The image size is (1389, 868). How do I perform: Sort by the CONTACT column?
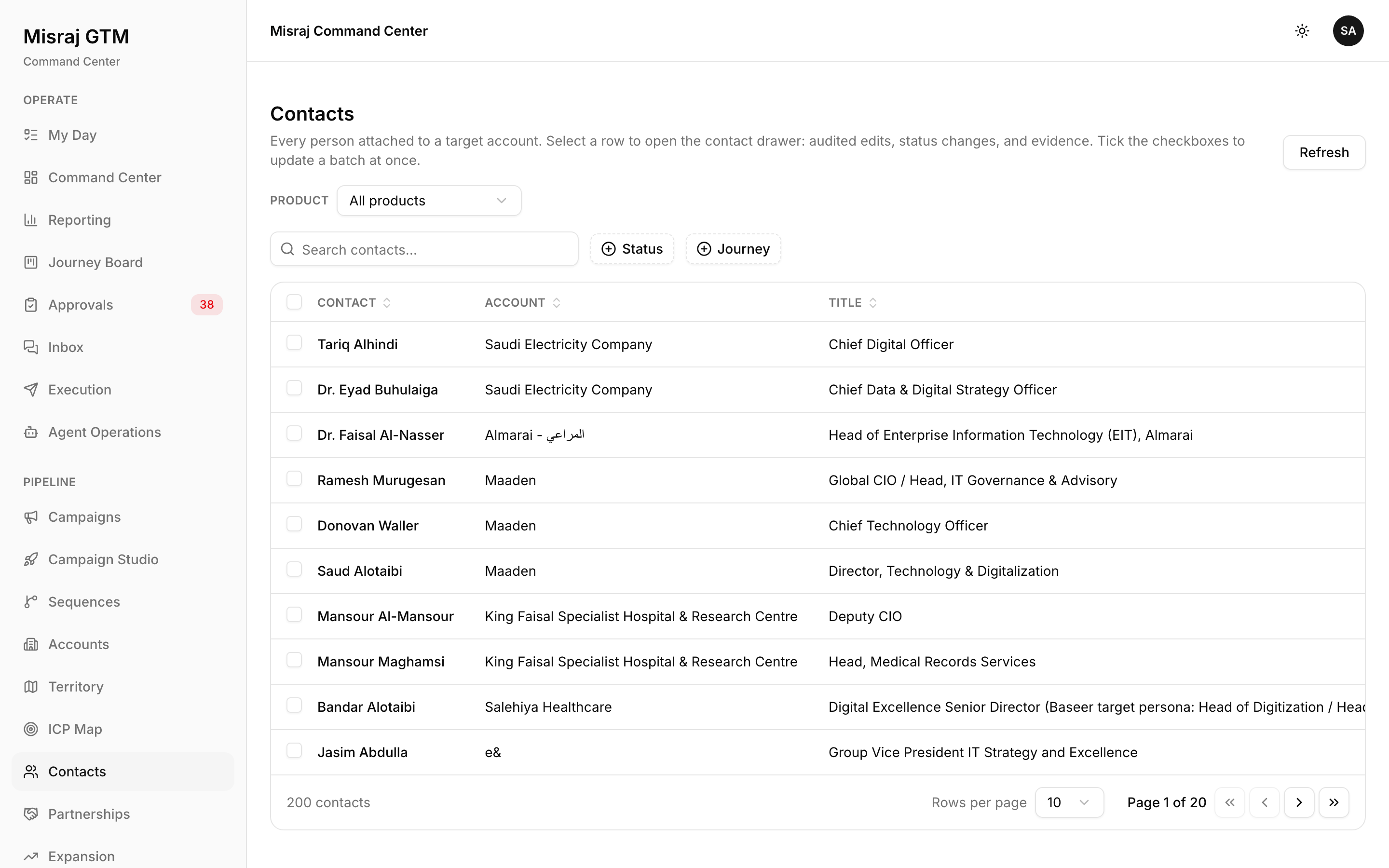tap(354, 302)
